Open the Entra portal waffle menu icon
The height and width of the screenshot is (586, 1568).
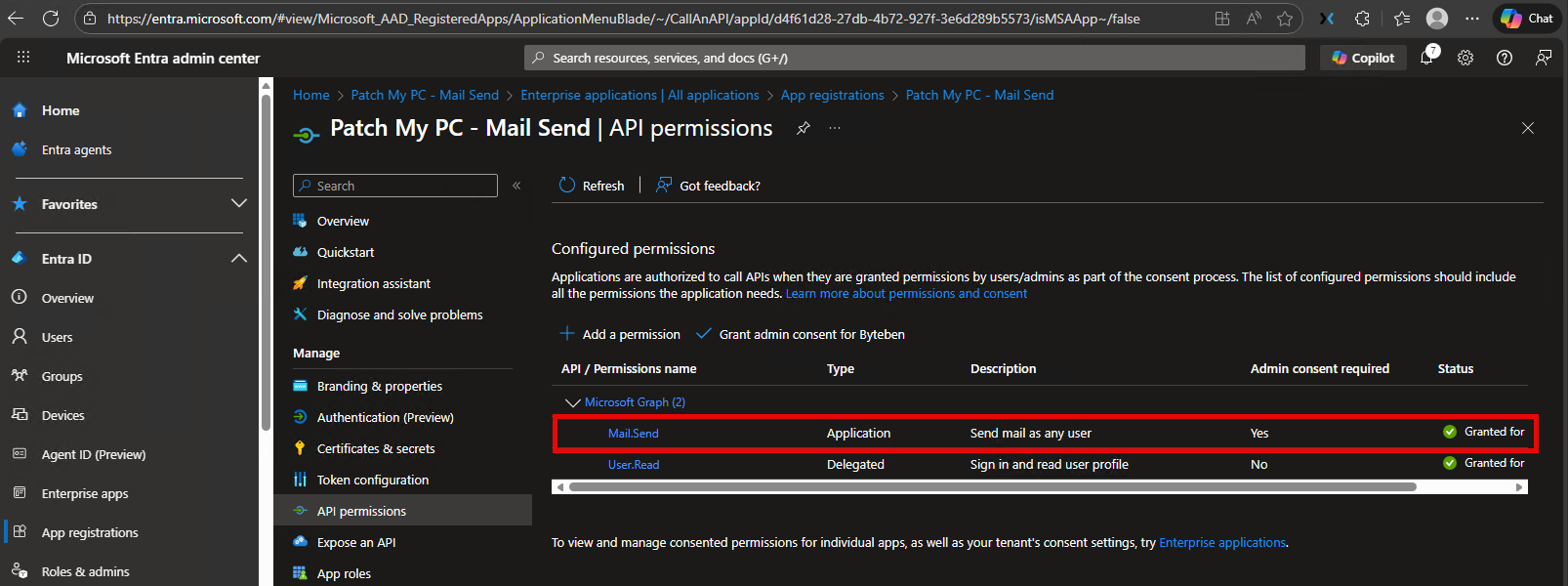23,58
